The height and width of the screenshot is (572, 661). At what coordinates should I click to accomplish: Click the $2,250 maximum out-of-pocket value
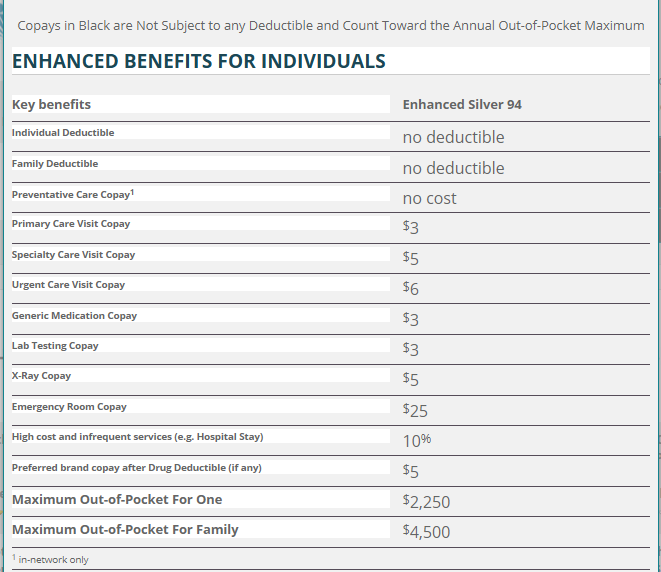pyautogui.click(x=426, y=501)
